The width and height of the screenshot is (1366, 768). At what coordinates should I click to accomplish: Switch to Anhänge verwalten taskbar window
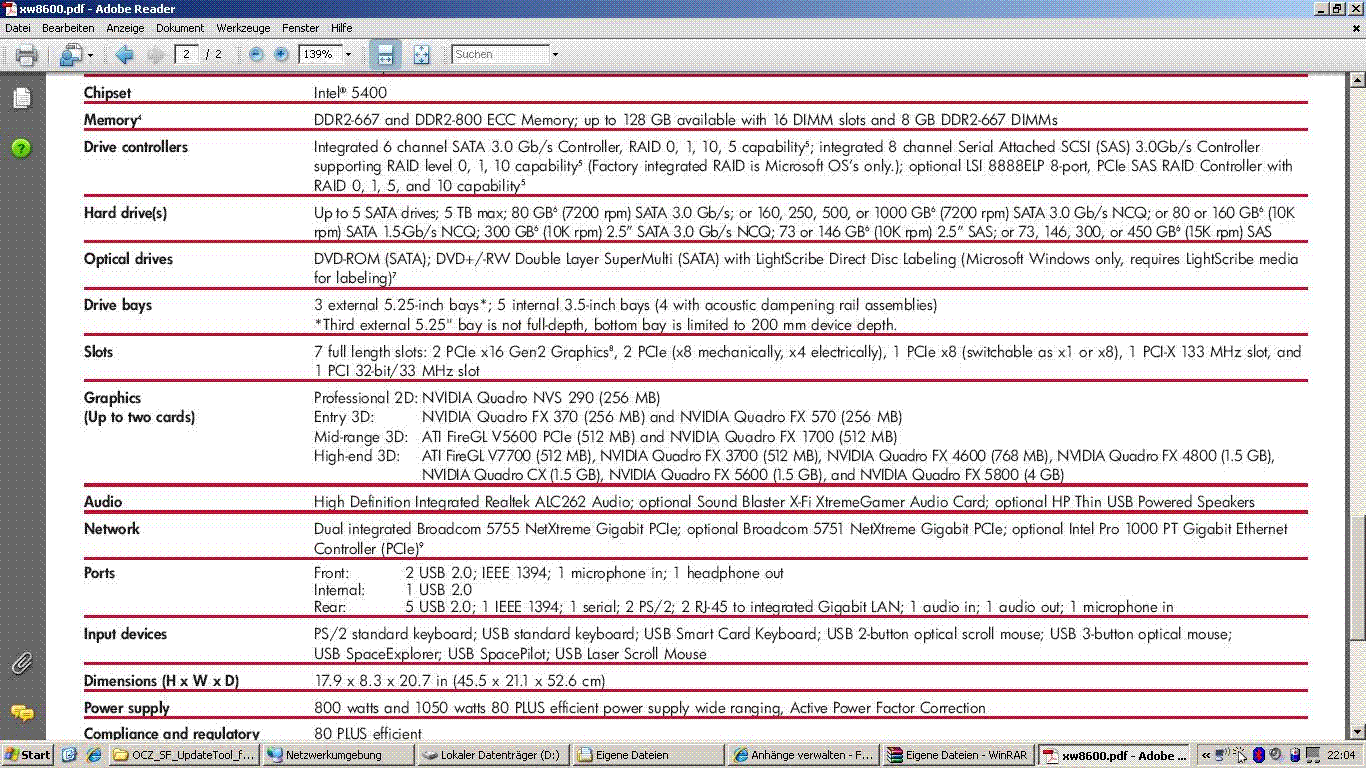[x=804, y=755]
